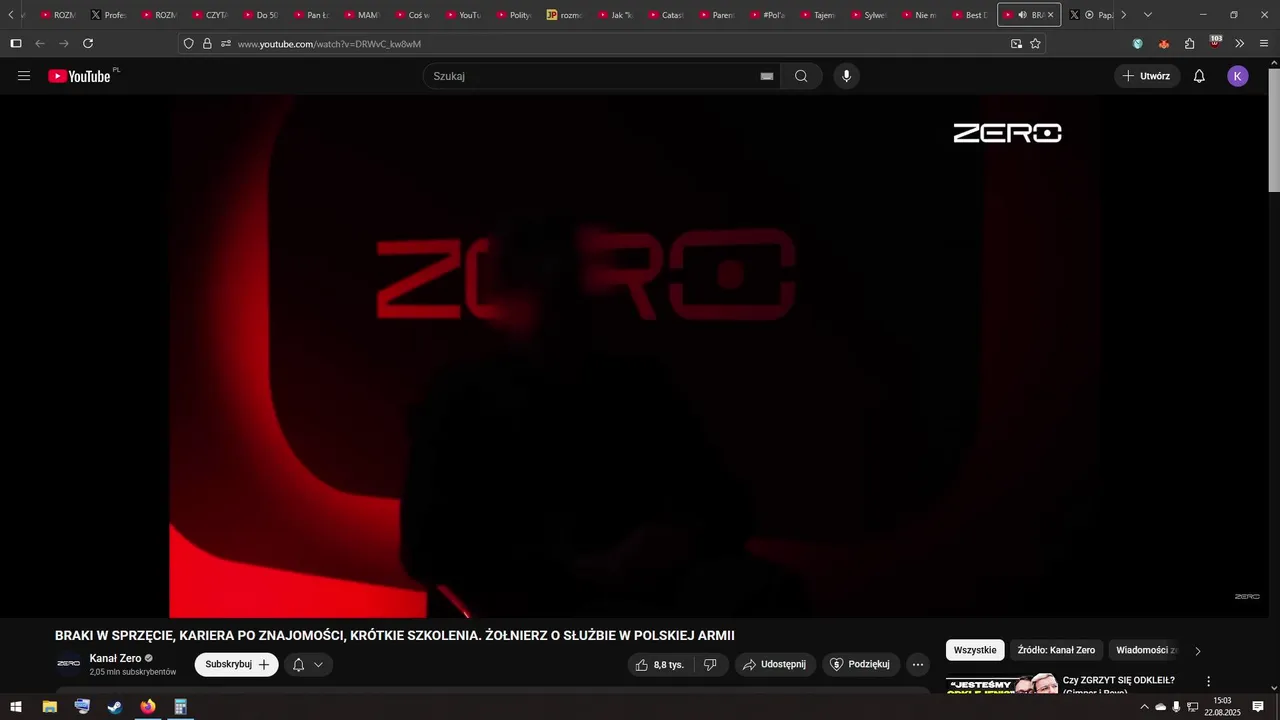This screenshot has width=1280, height=720.
Task: Open more actions (three dots) under video
Action: click(x=918, y=664)
